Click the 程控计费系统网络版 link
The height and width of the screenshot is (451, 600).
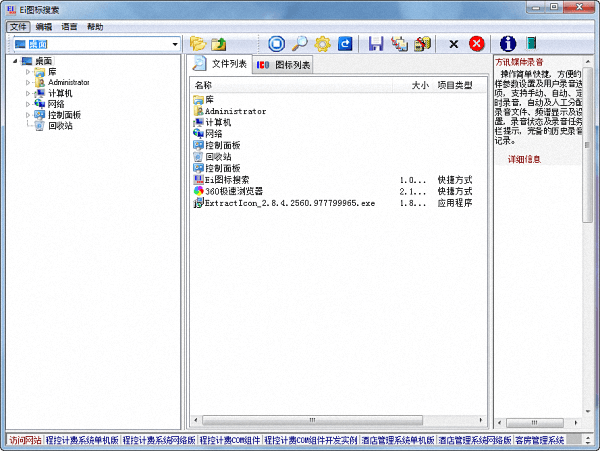[159, 440]
